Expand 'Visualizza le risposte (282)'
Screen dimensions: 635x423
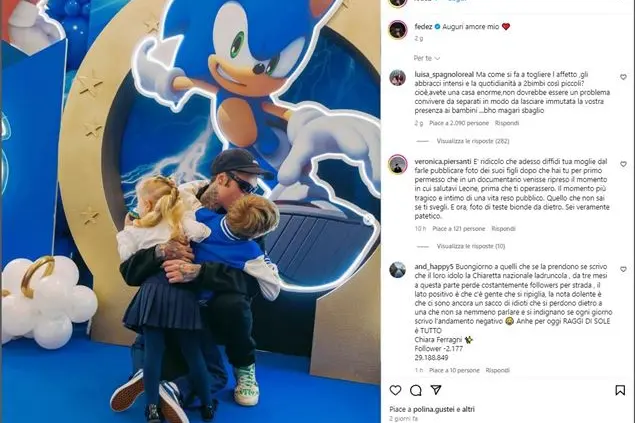click(x=473, y=141)
